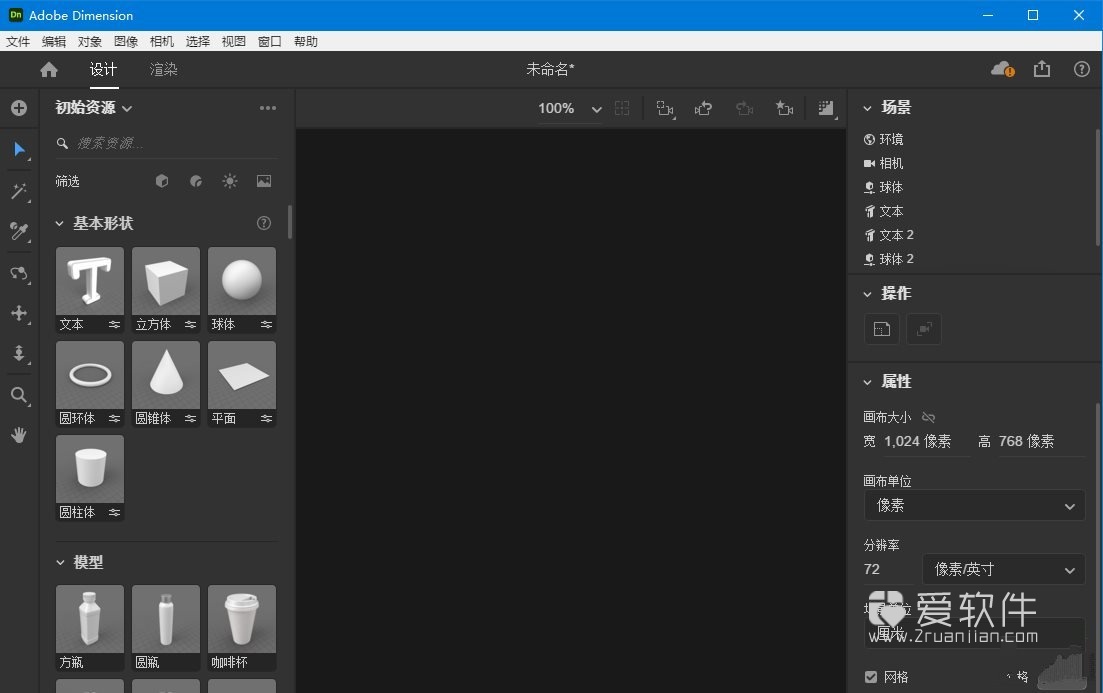This screenshot has height=693, width=1103.
Task: Edit the canvas width 1,024 像素 field
Action: (926, 442)
